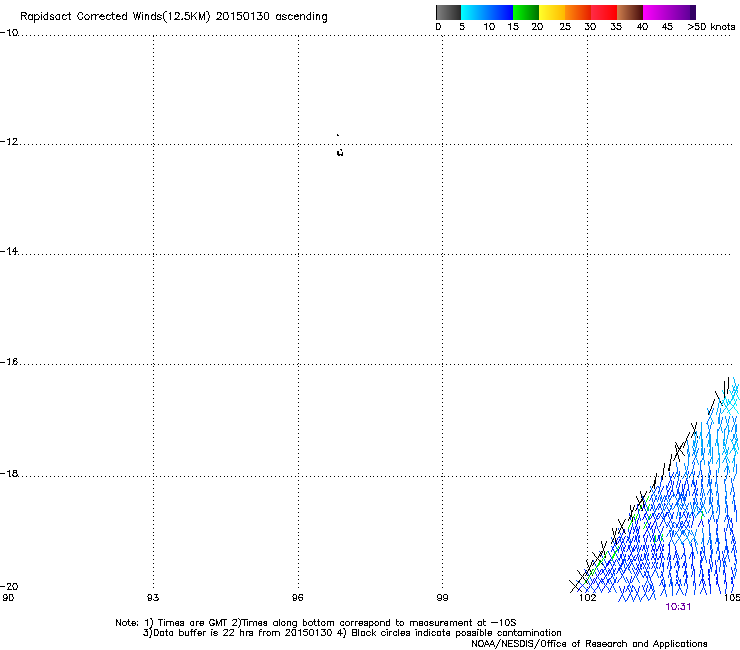
Task: Click the purple '10:31' time stamp
Action: tap(678, 607)
